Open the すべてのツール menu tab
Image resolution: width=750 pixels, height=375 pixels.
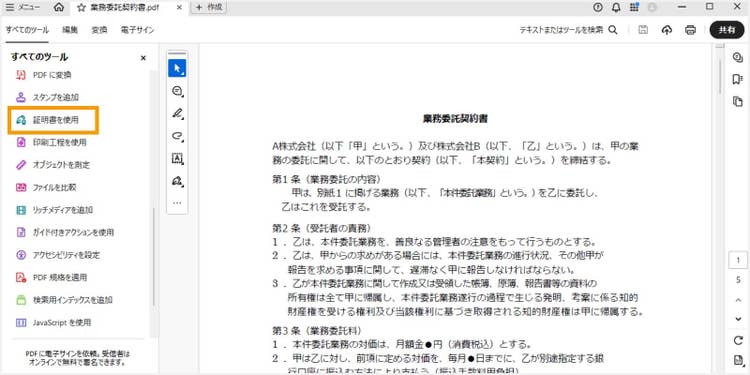[x=27, y=30]
